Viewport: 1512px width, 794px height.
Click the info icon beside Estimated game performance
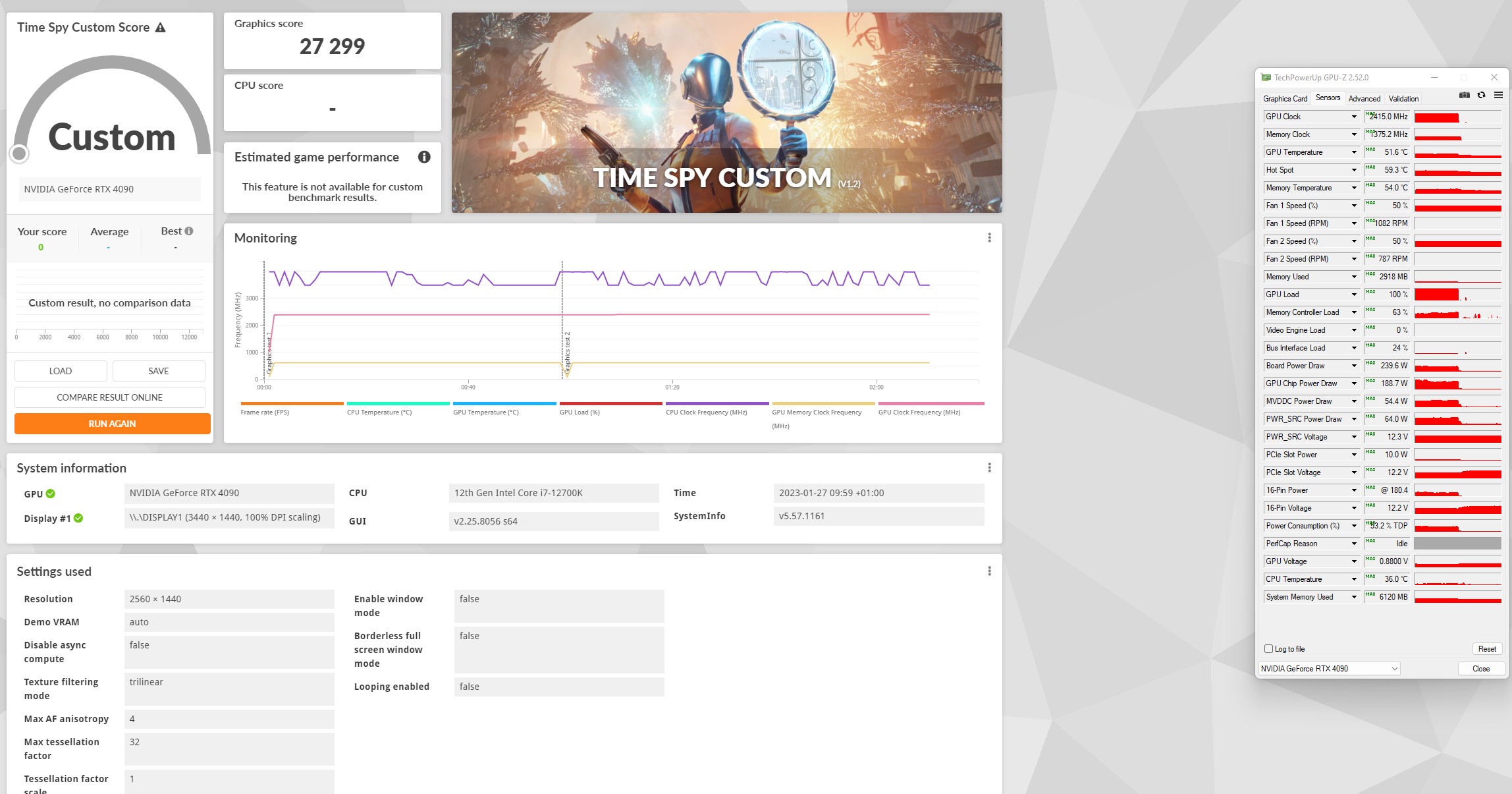point(424,157)
